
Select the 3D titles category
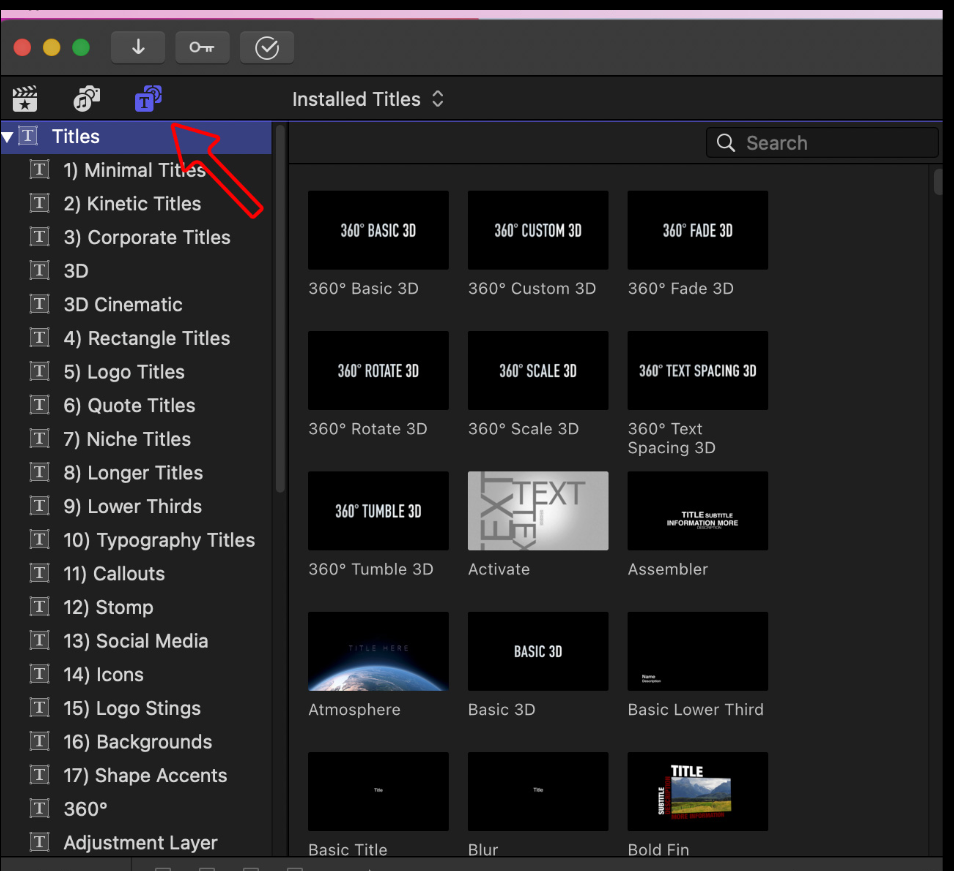(136, 271)
